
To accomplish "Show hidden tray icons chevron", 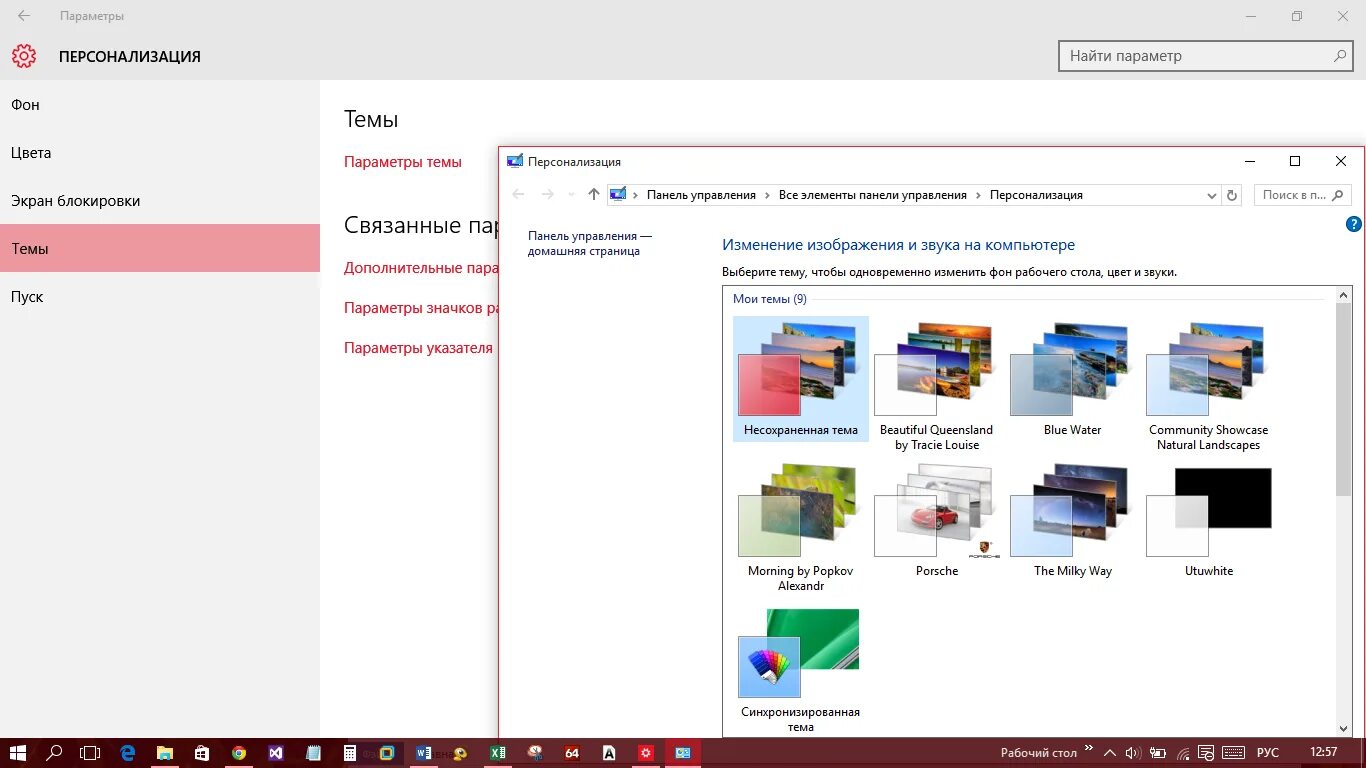I will click(x=1109, y=752).
